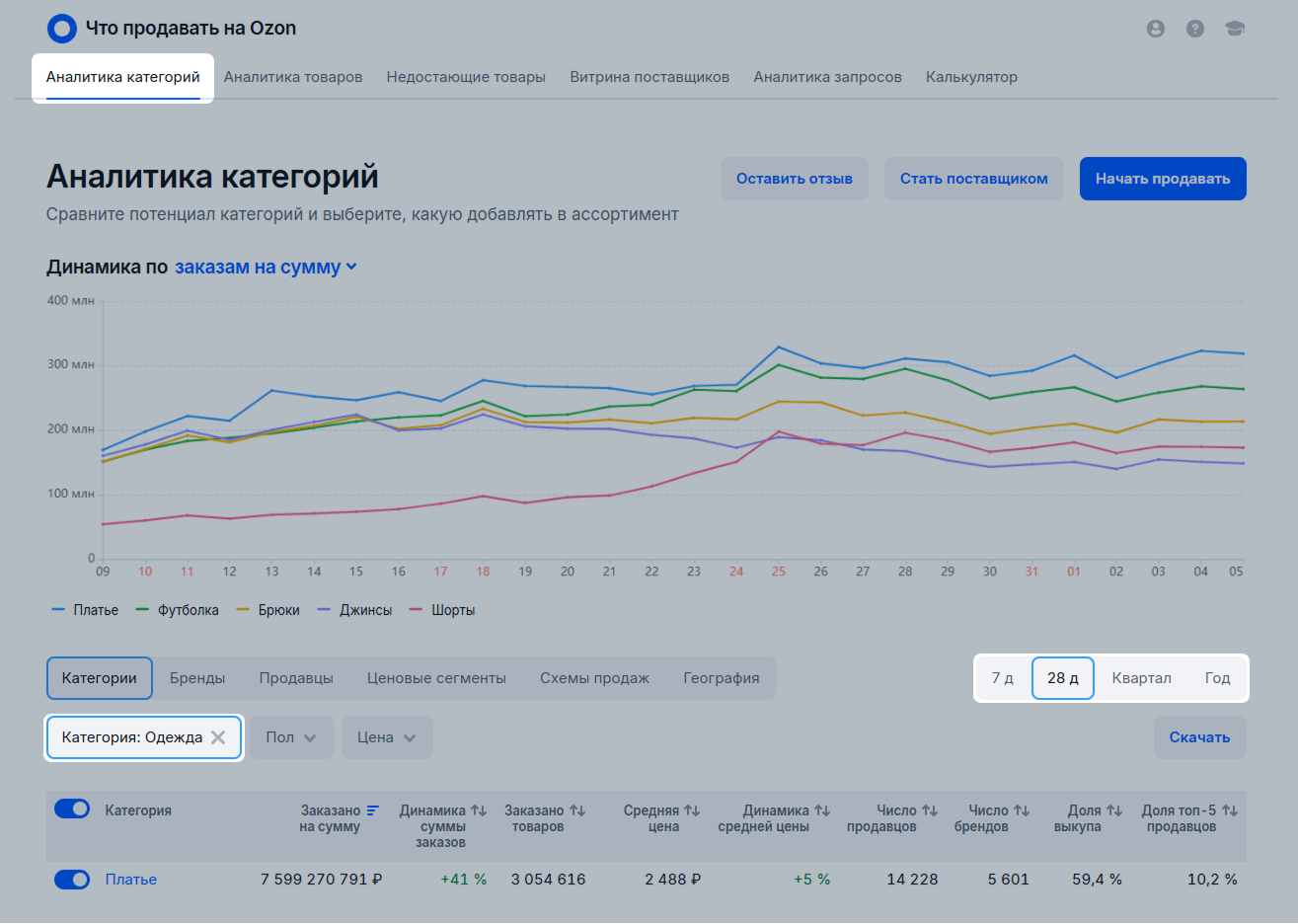Click the 10,2 % top-5 sellers share
Viewport: 1298px width, 924px height.
tap(1212, 880)
